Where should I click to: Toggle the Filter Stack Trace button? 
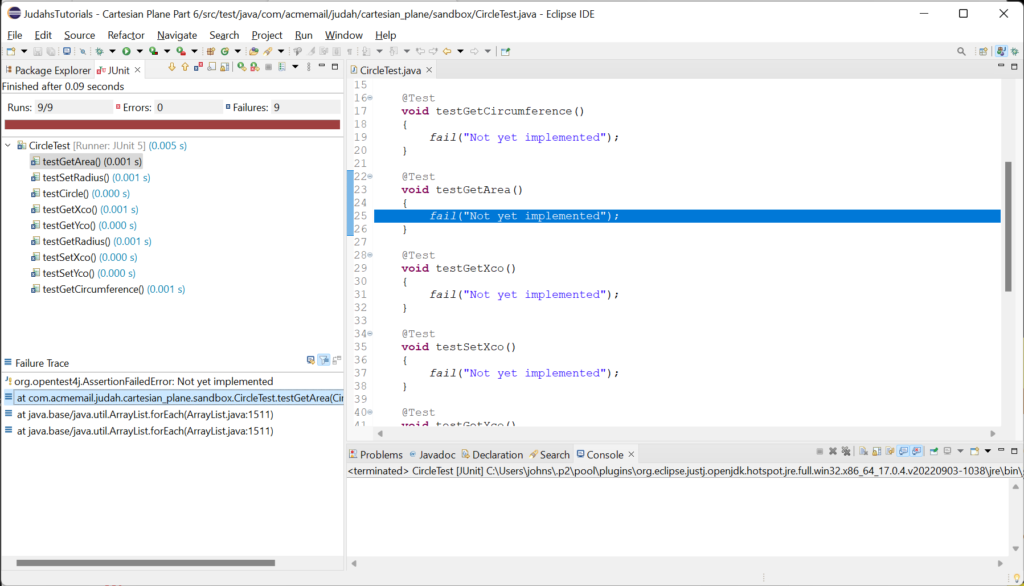324,360
